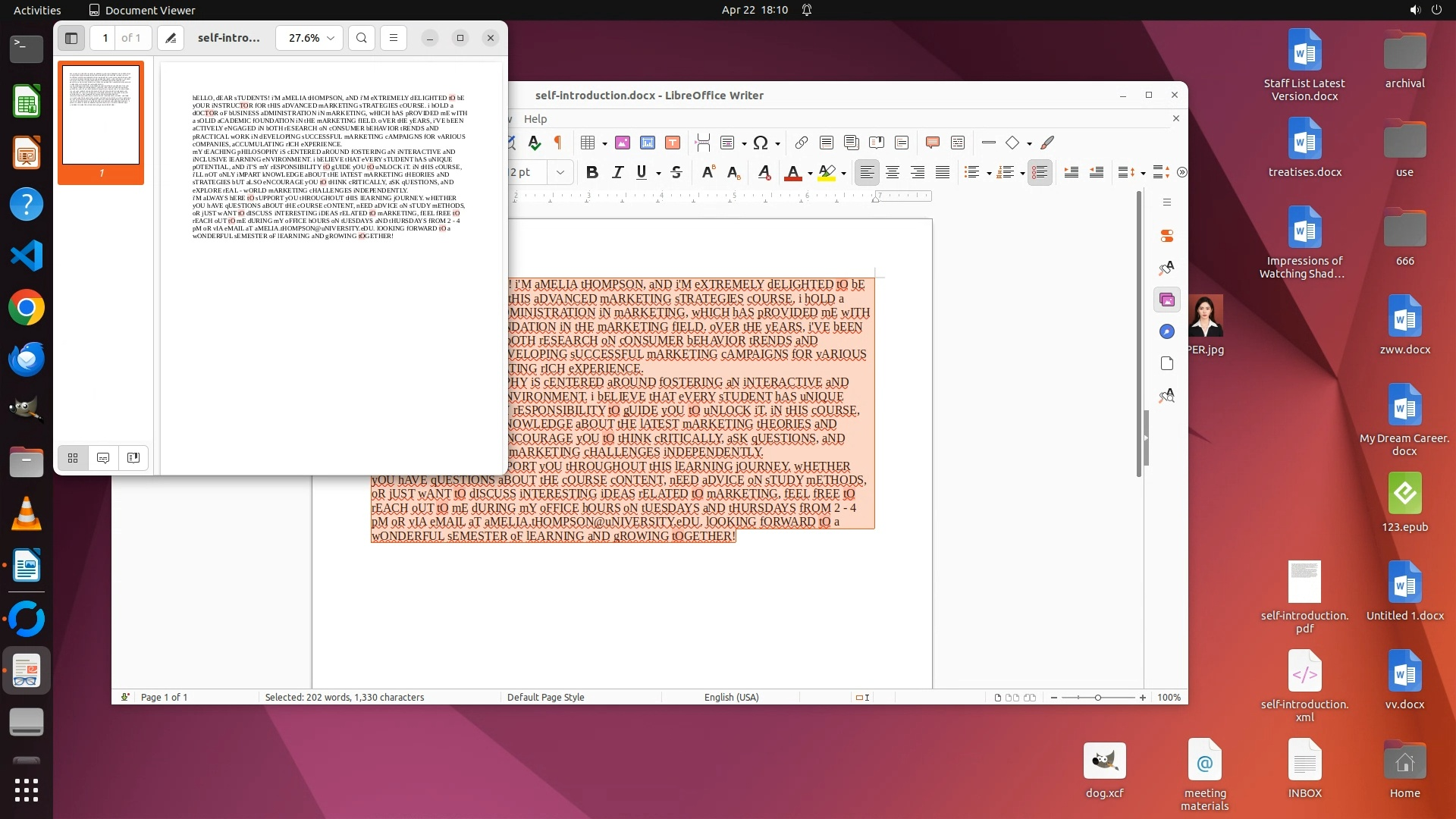Select the page 1 thumbnail
The image size is (1456, 819).
[101, 116]
